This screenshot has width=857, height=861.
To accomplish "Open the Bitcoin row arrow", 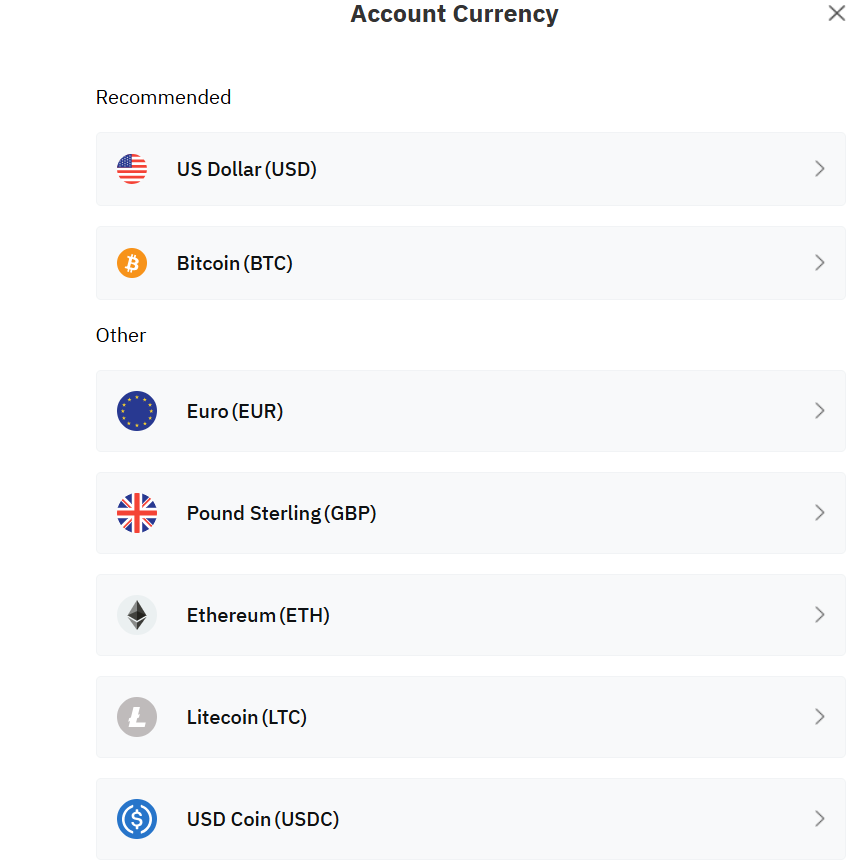I will pos(820,263).
